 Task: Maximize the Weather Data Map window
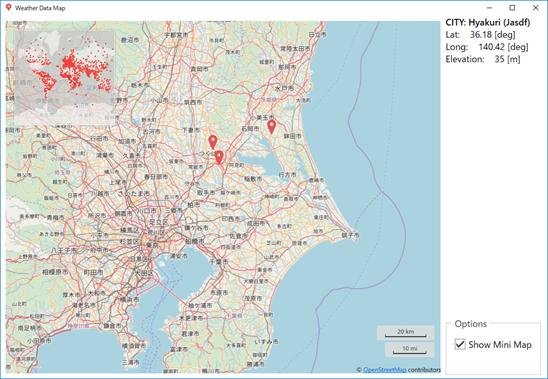click(512, 8)
